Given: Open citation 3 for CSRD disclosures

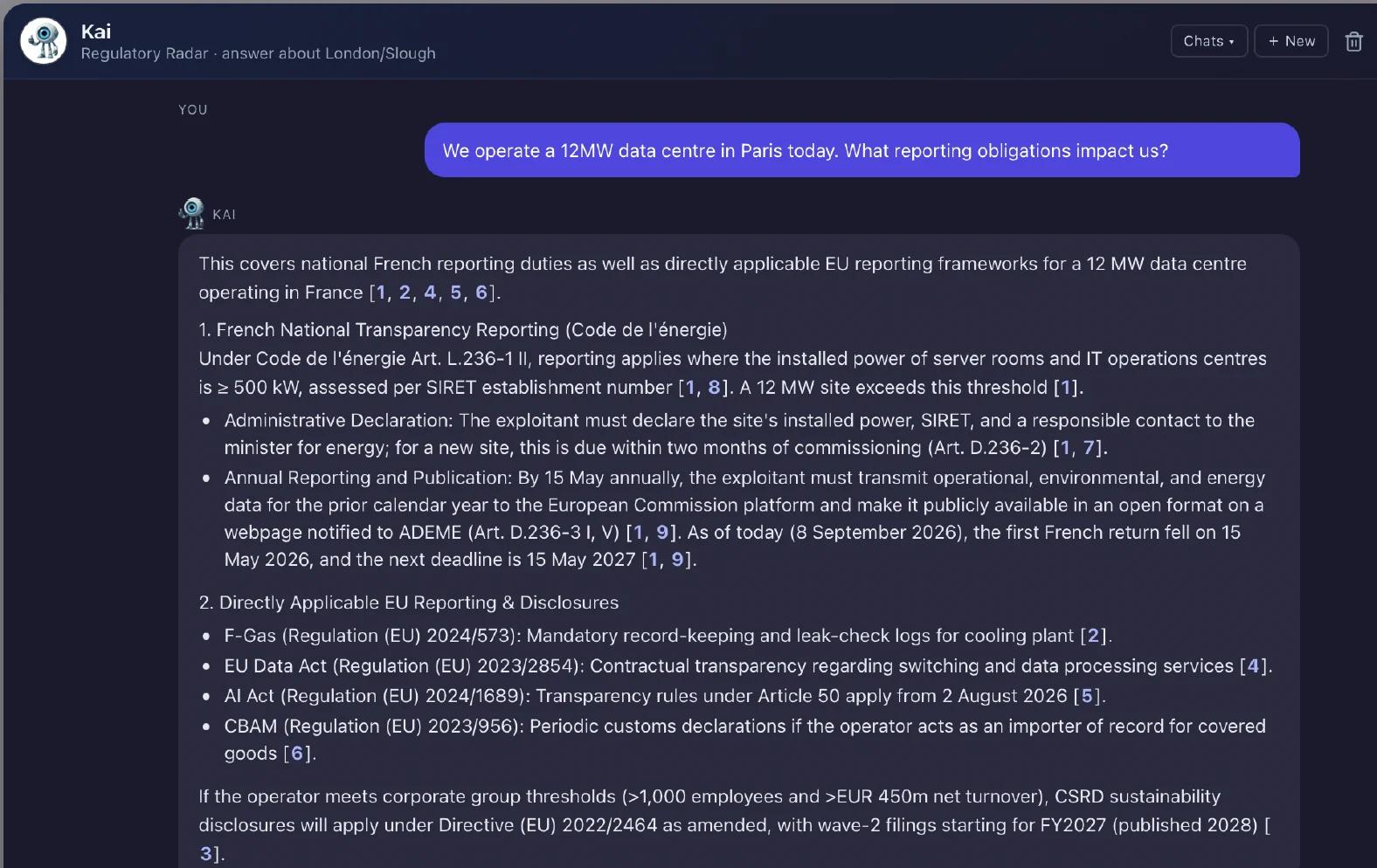Looking at the screenshot, I should click(x=205, y=854).
